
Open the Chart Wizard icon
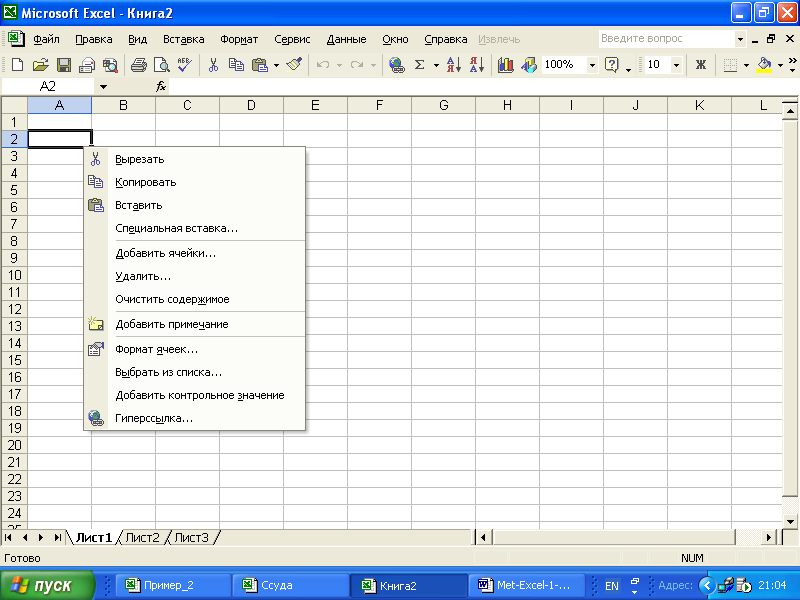pyautogui.click(x=505, y=65)
